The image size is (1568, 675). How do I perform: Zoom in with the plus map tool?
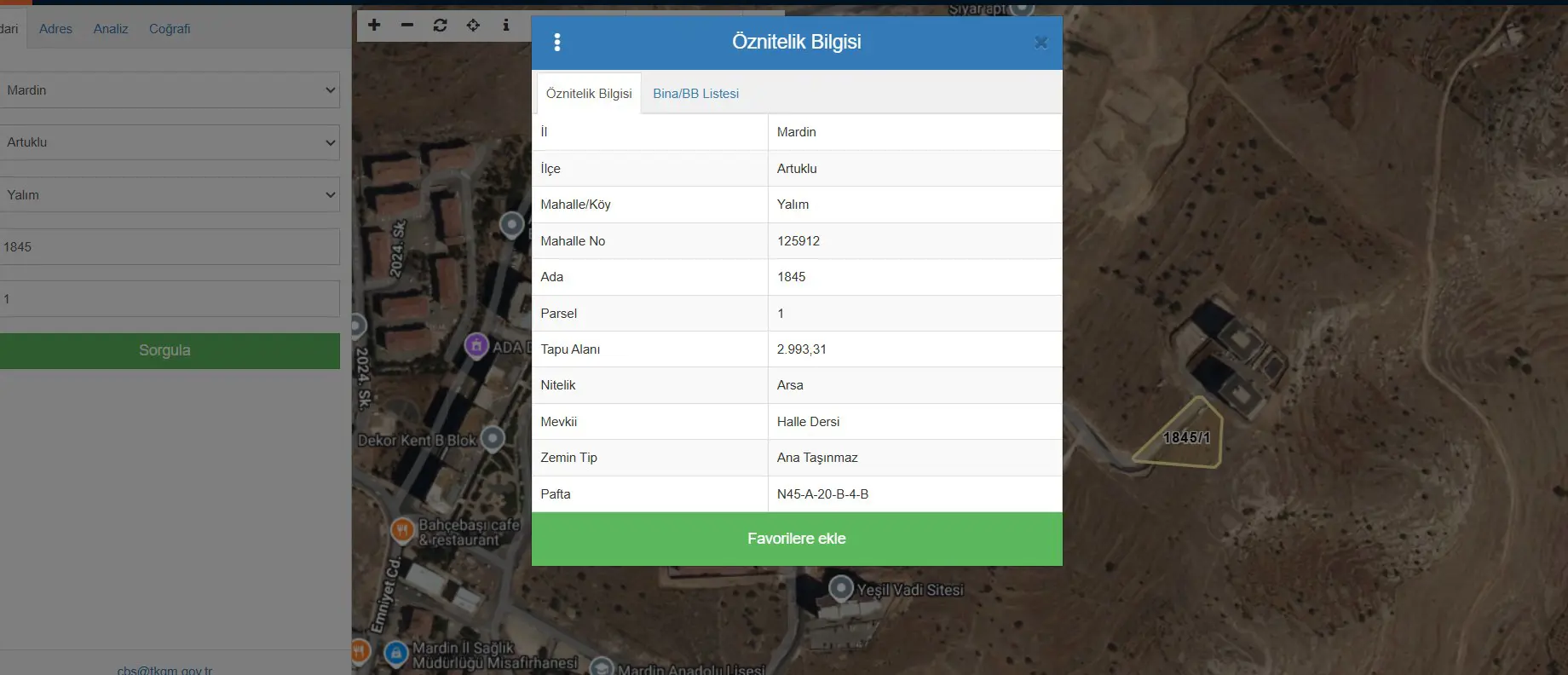tap(374, 26)
